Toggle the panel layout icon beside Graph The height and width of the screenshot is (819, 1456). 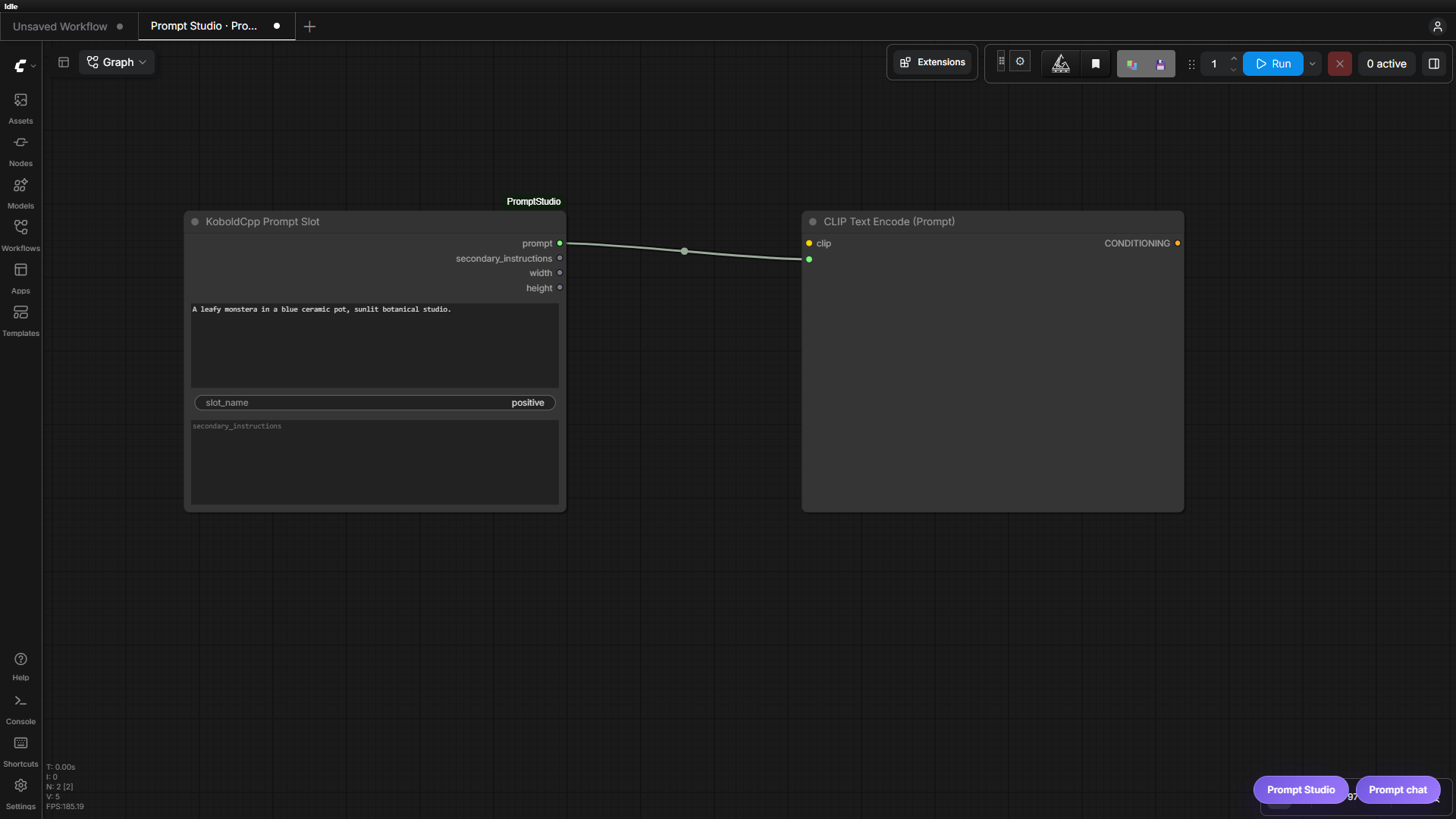pyautogui.click(x=64, y=62)
